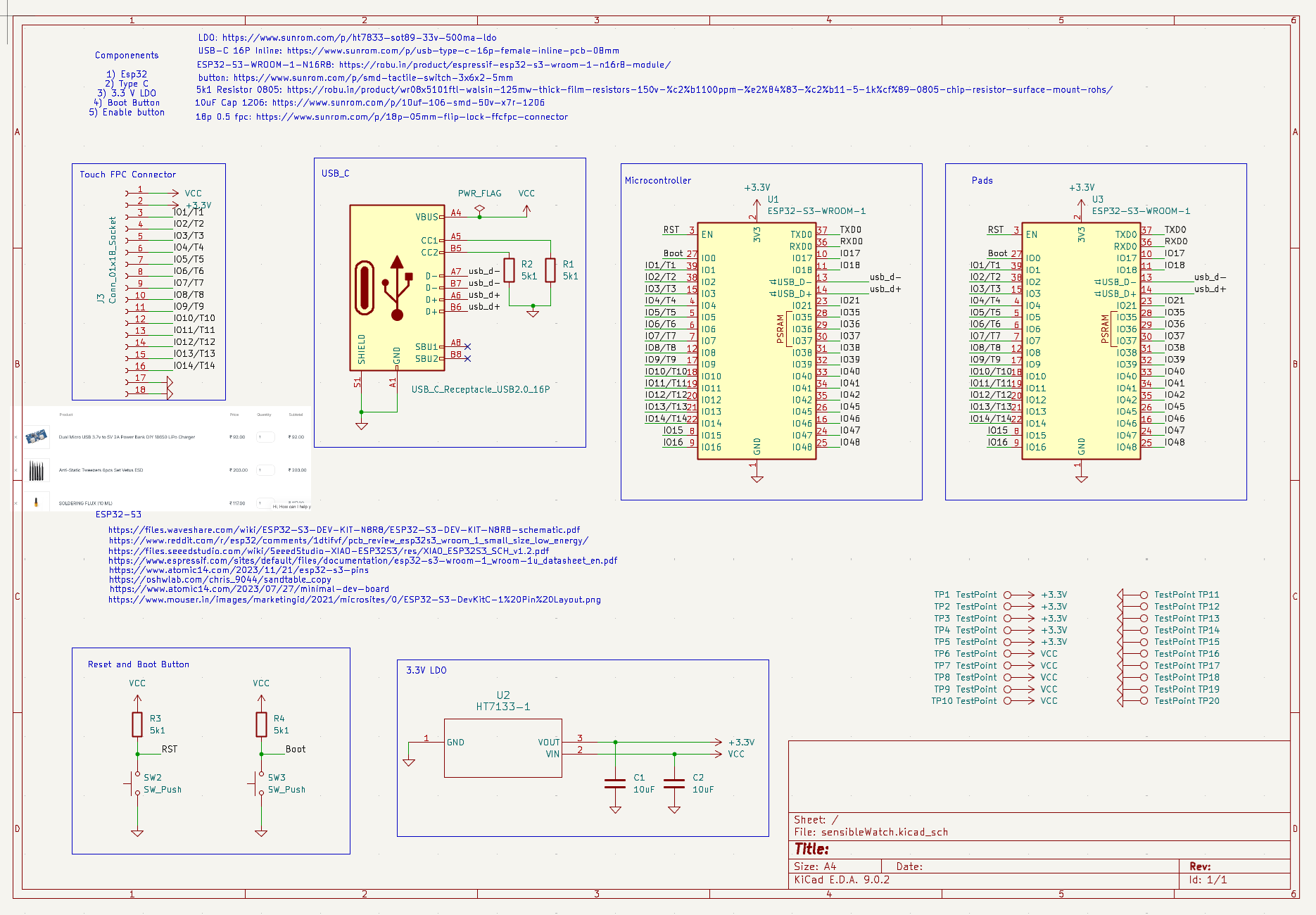The width and height of the screenshot is (1316, 915).
Task: Select resistor R2 near the CC lines
Action: 509,270
